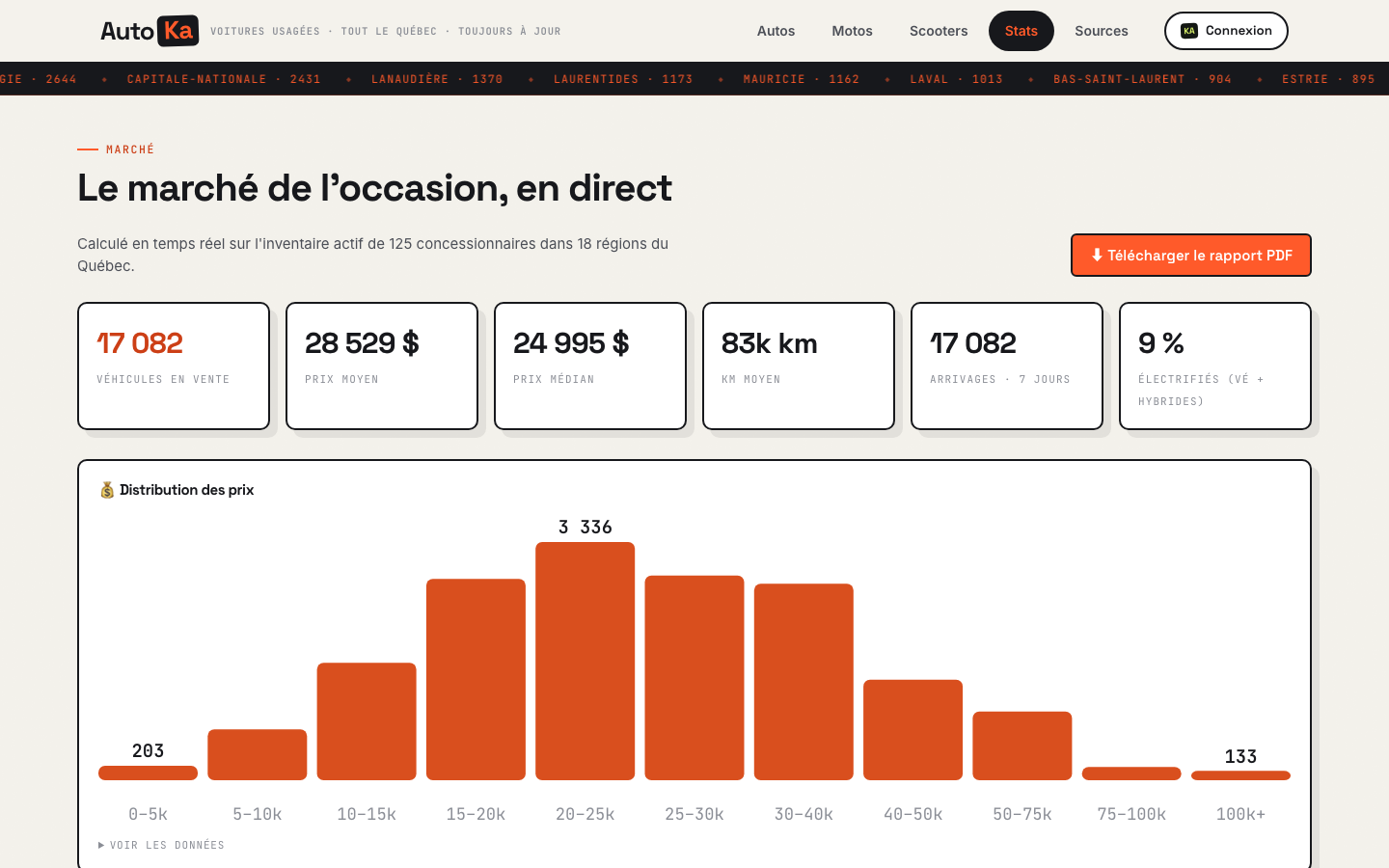
Task: Click the Électrifiés 9 % card
Action: [x=1215, y=366]
